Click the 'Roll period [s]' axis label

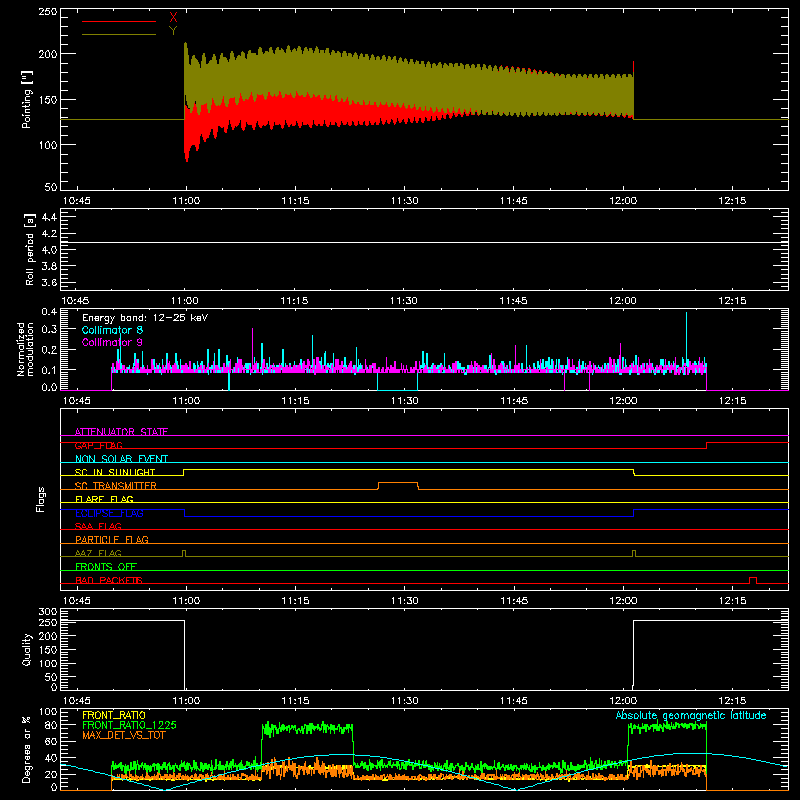pyautogui.click(x=30, y=249)
